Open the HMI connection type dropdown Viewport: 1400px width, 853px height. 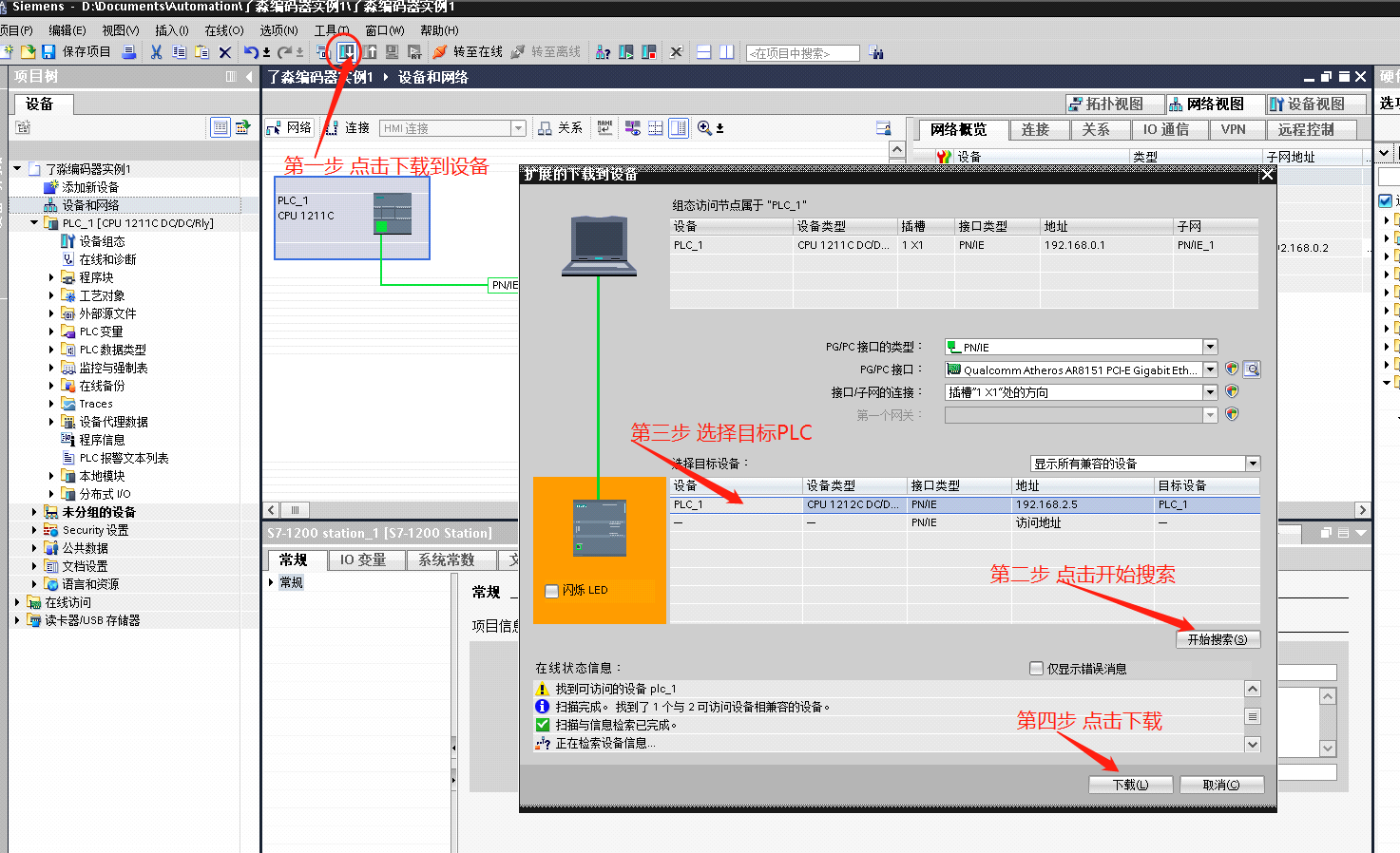coord(518,127)
